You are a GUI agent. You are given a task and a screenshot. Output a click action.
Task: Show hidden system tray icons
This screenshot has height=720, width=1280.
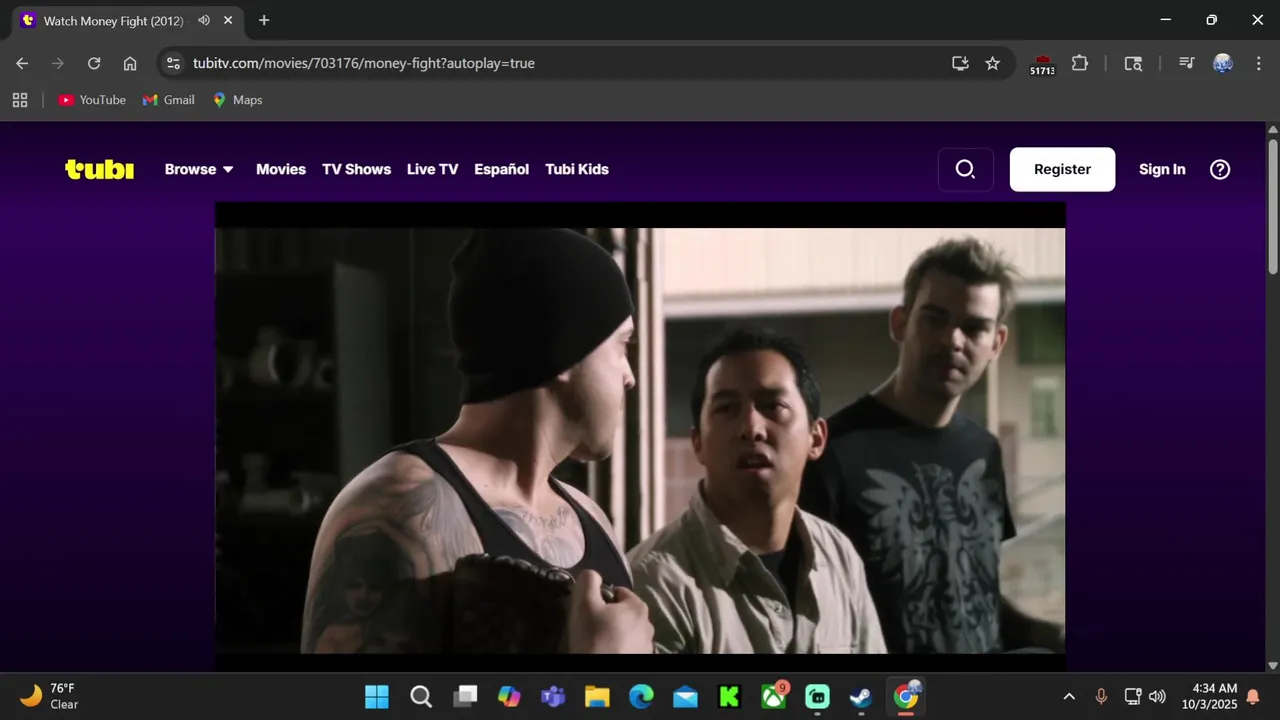point(1069,696)
